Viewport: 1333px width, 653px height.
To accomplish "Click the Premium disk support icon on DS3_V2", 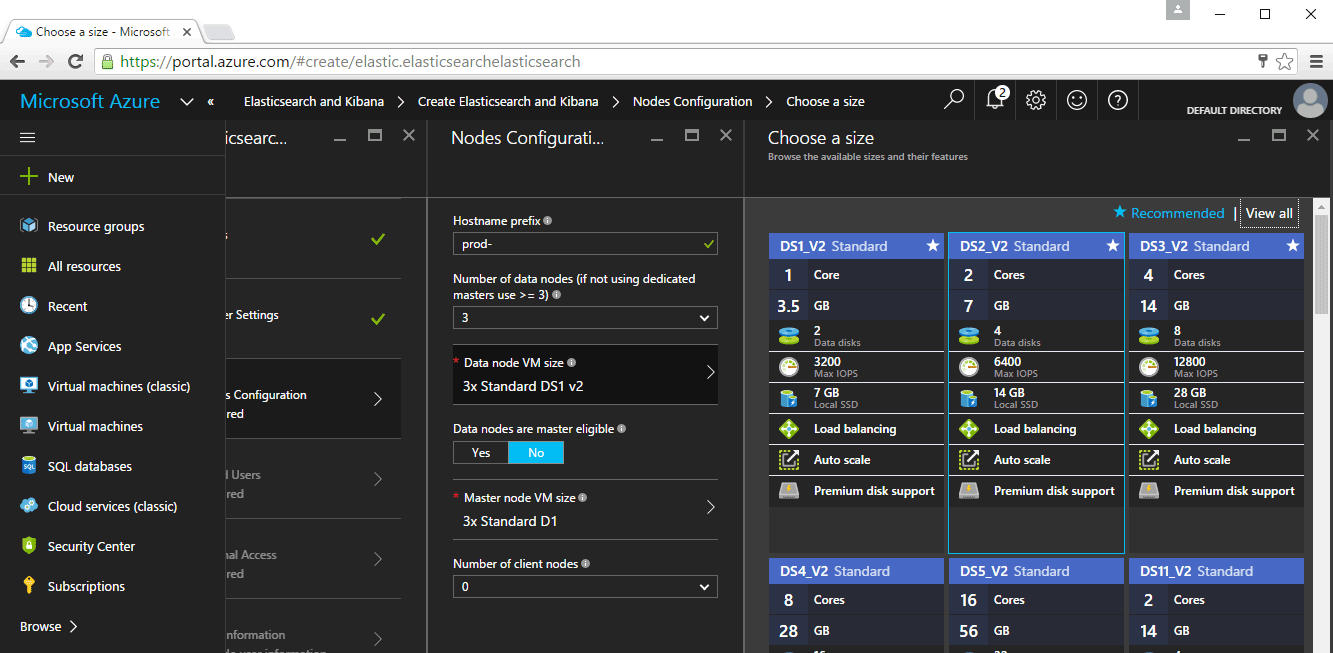I will click(1148, 490).
